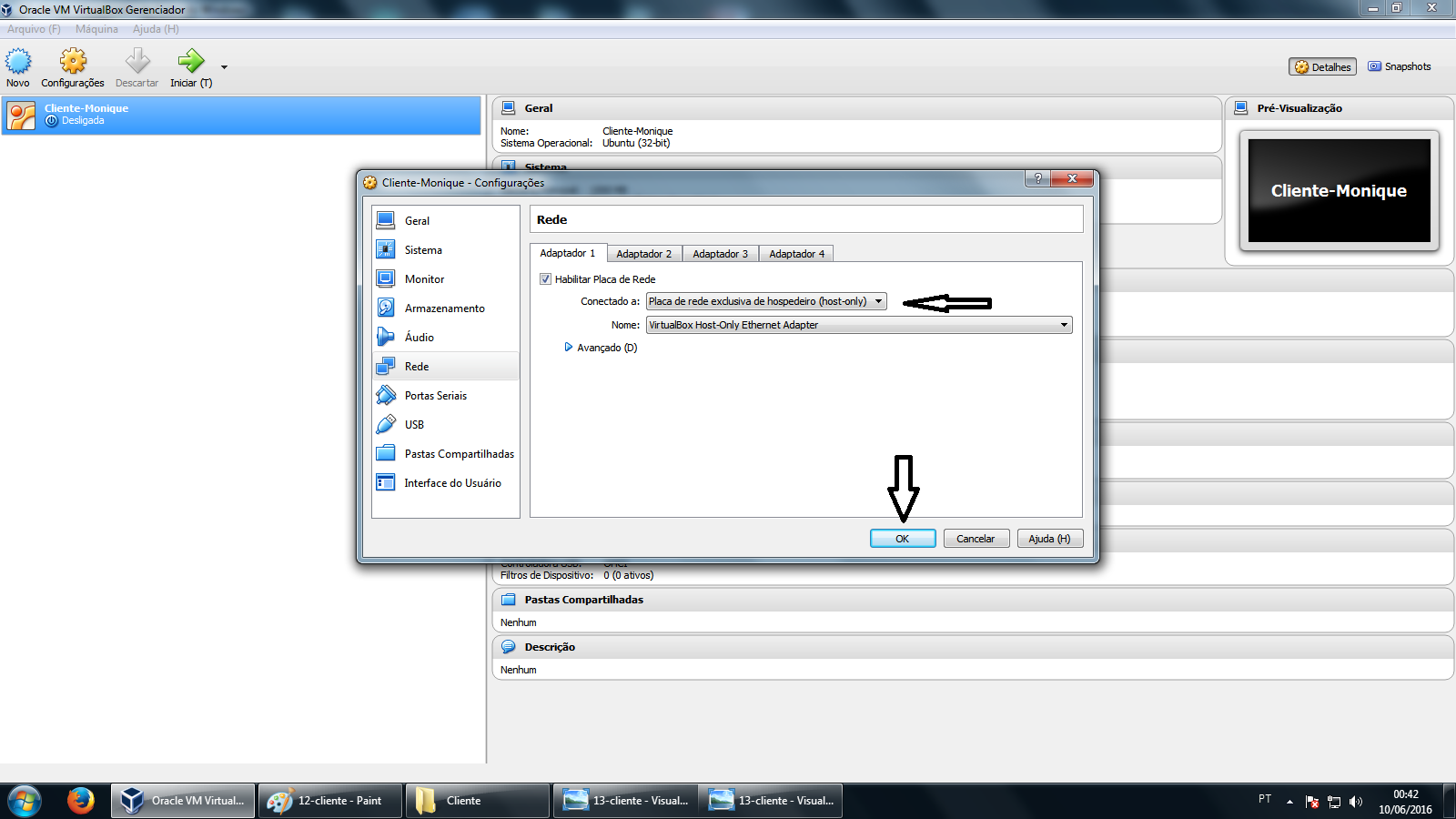Open Configurações gear toolbar icon
This screenshot has height=819, width=1456.
[73, 61]
